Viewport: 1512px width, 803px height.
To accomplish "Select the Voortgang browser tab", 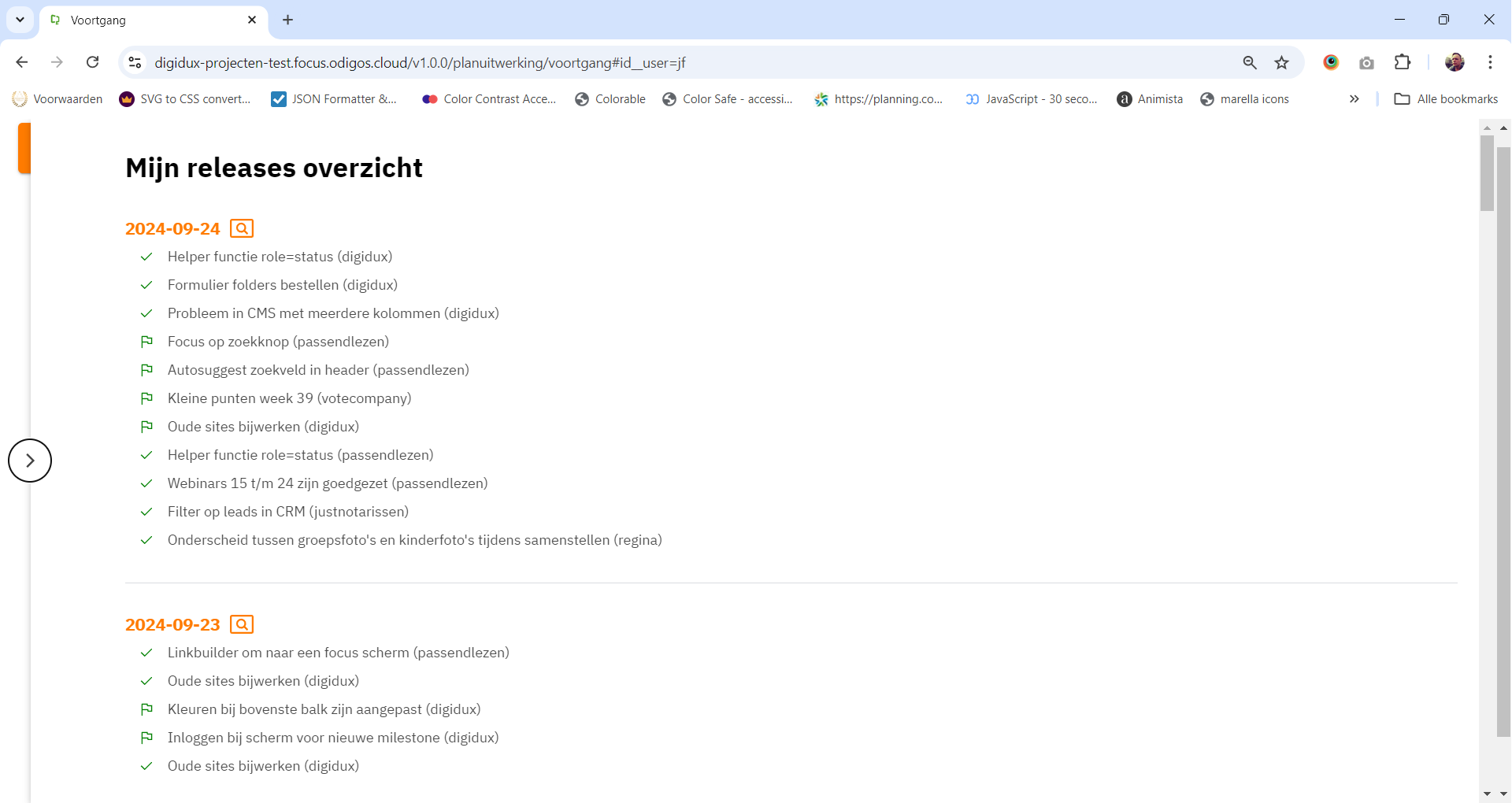I will pyautogui.click(x=154, y=20).
